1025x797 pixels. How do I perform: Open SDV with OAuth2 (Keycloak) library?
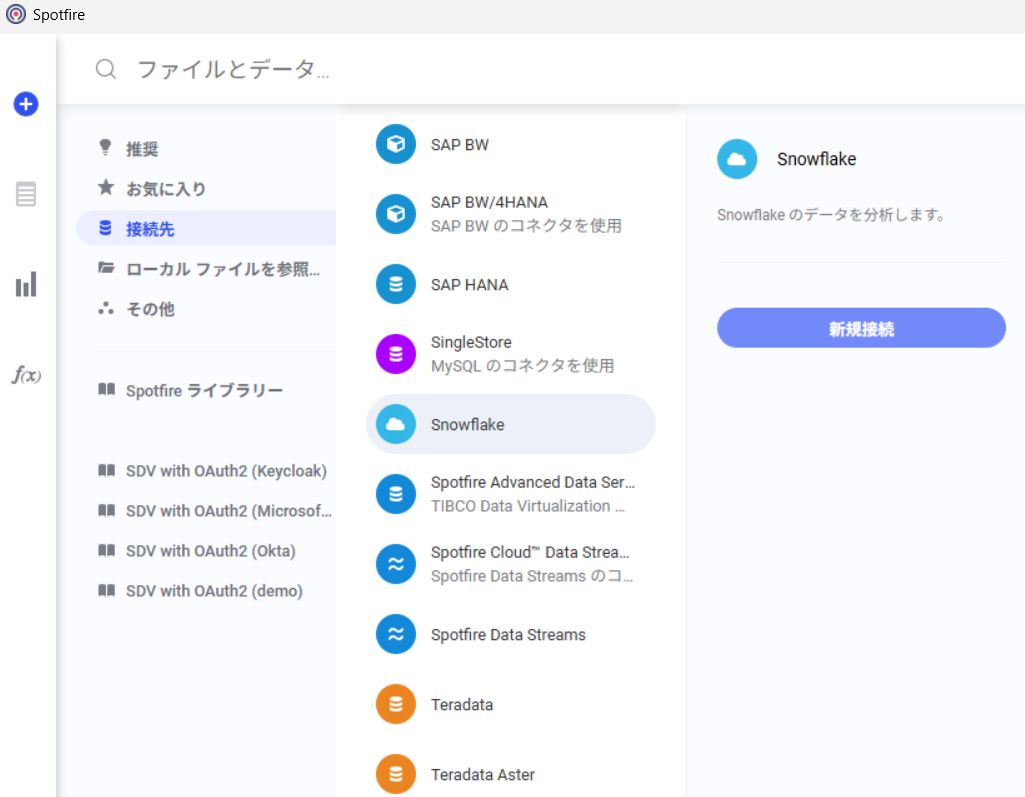(x=207, y=471)
